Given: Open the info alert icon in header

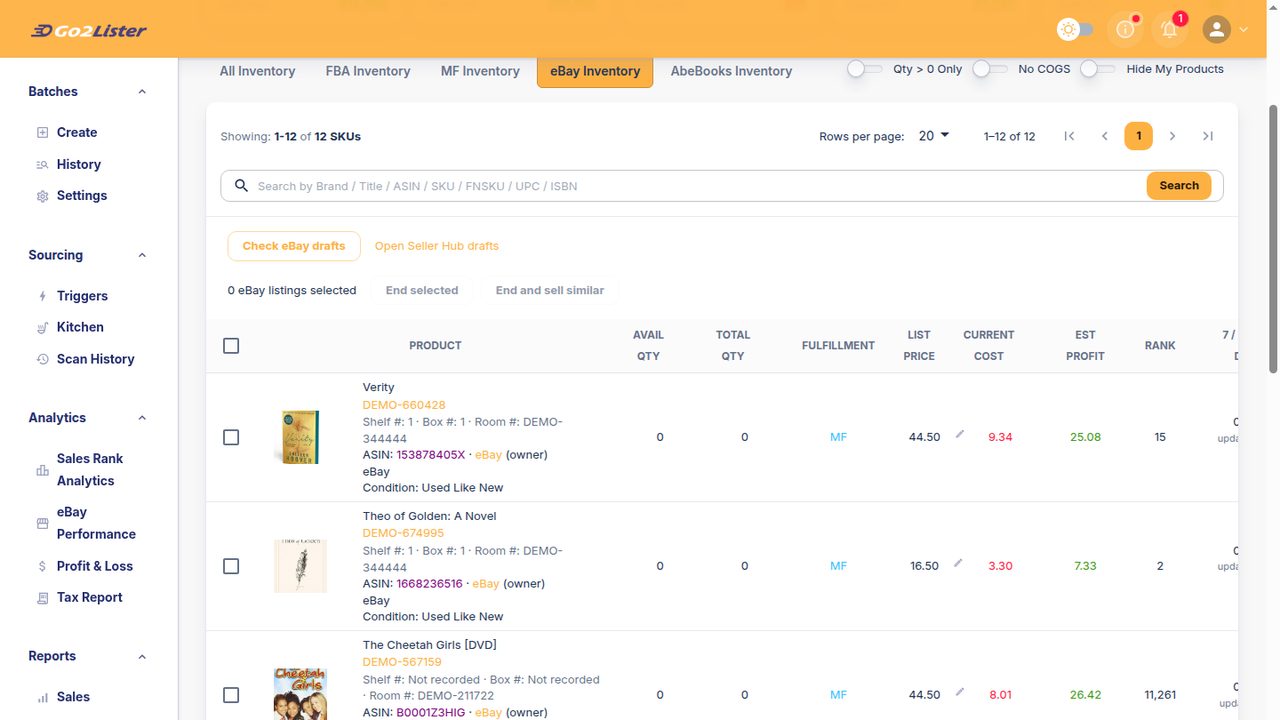Looking at the screenshot, I should pyautogui.click(x=1125, y=30).
